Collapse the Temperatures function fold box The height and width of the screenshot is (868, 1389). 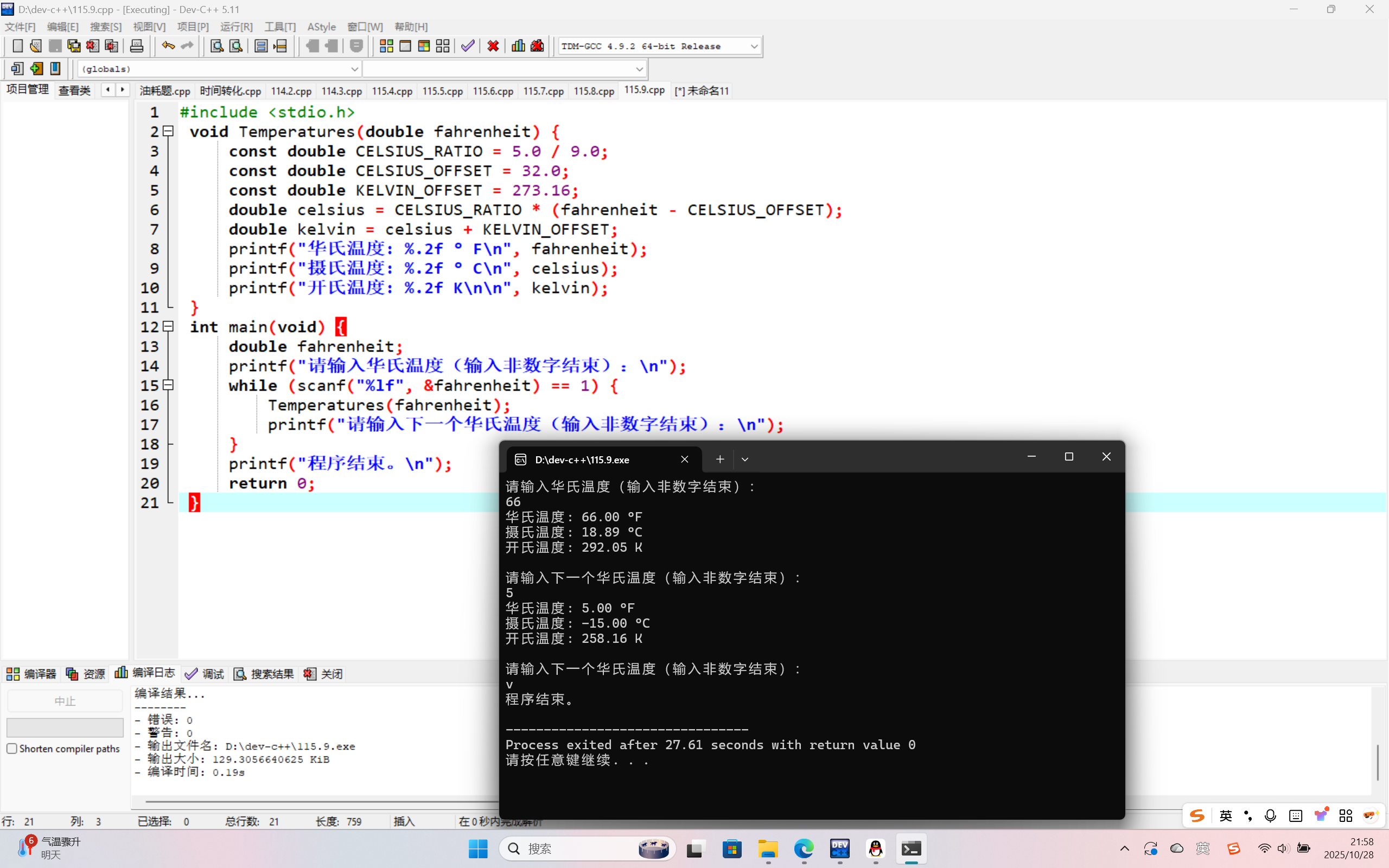[x=168, y=131]
